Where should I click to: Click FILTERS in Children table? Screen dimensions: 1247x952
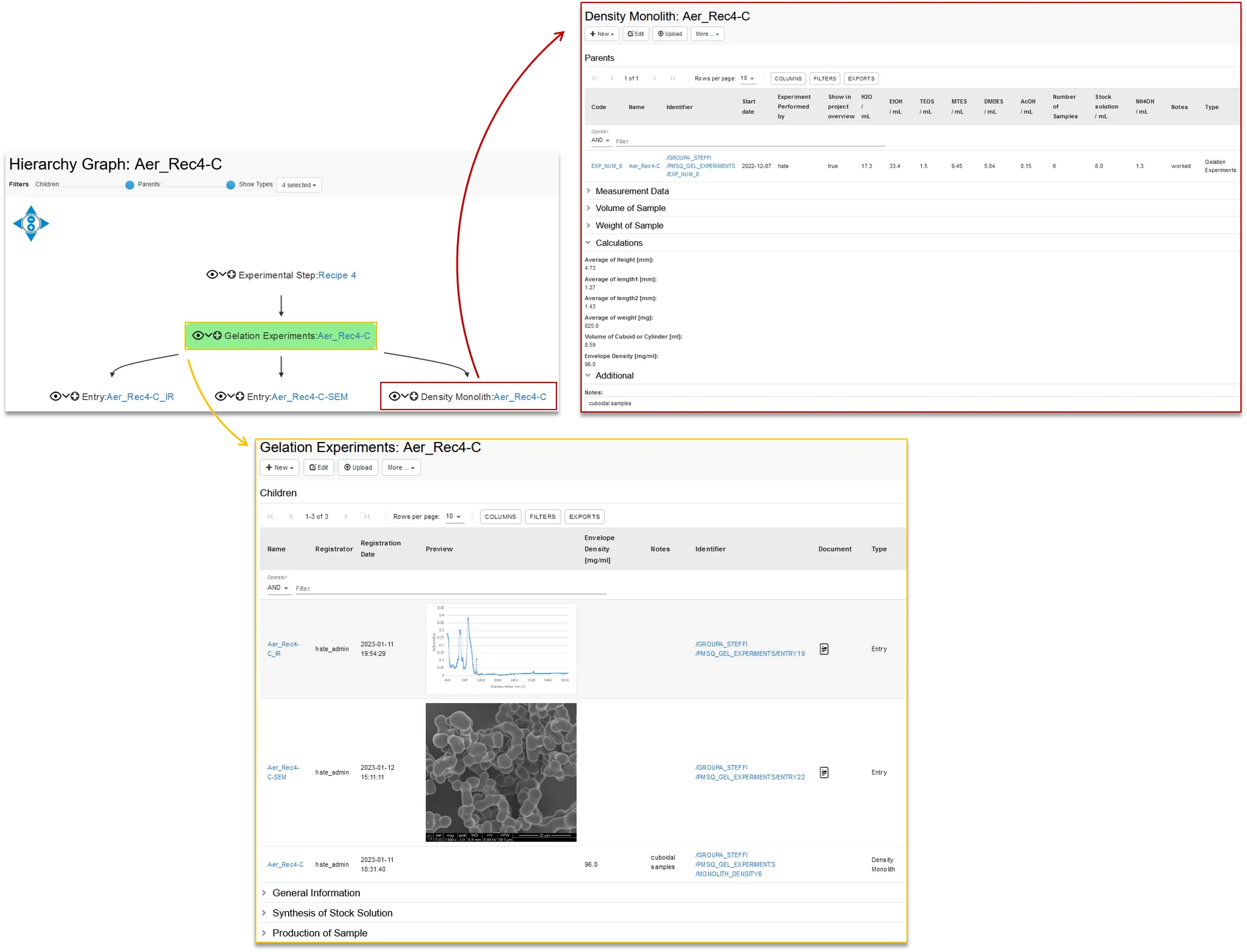(x=543, y=517)
